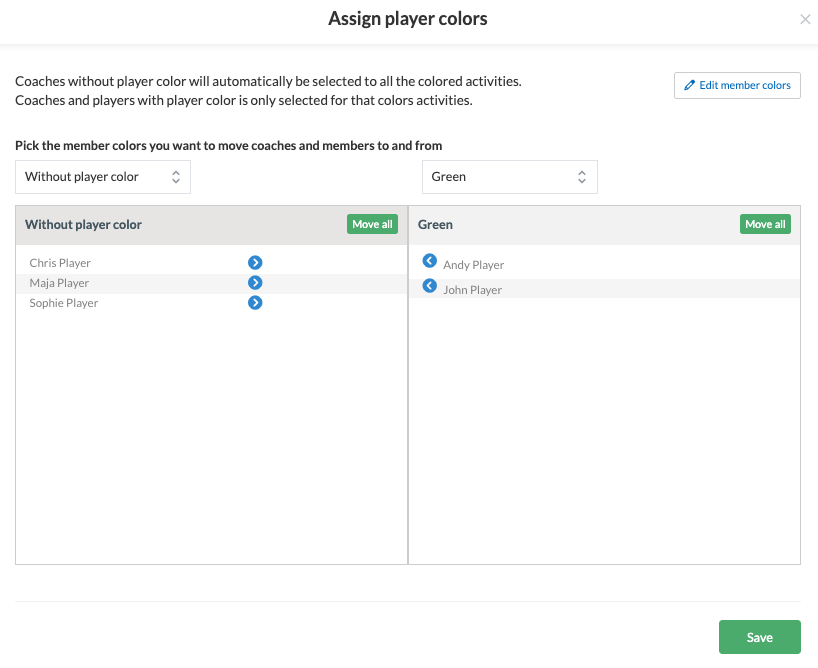Select Maja Player row
The image size is (818, 668).
211,283
